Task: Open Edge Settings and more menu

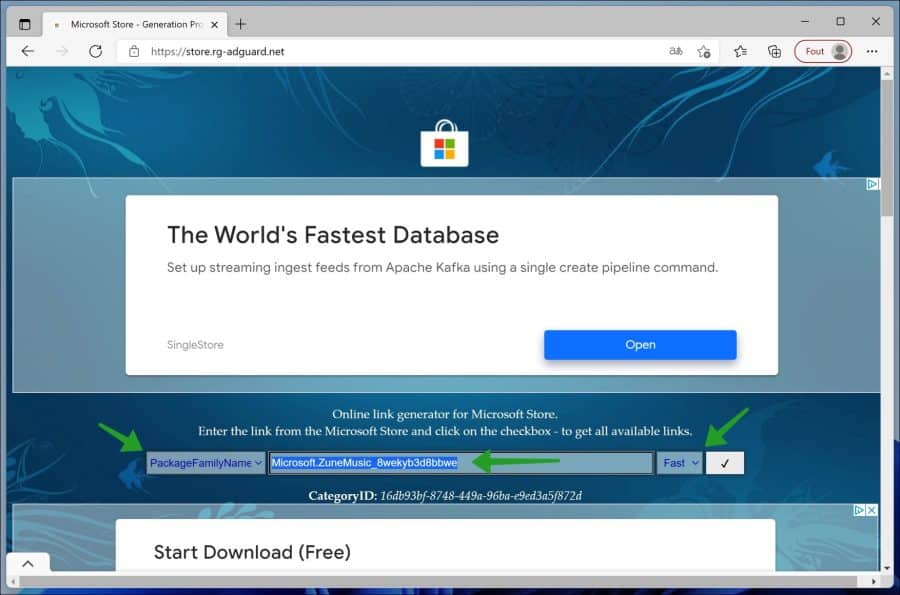Action: pos(872,52)
